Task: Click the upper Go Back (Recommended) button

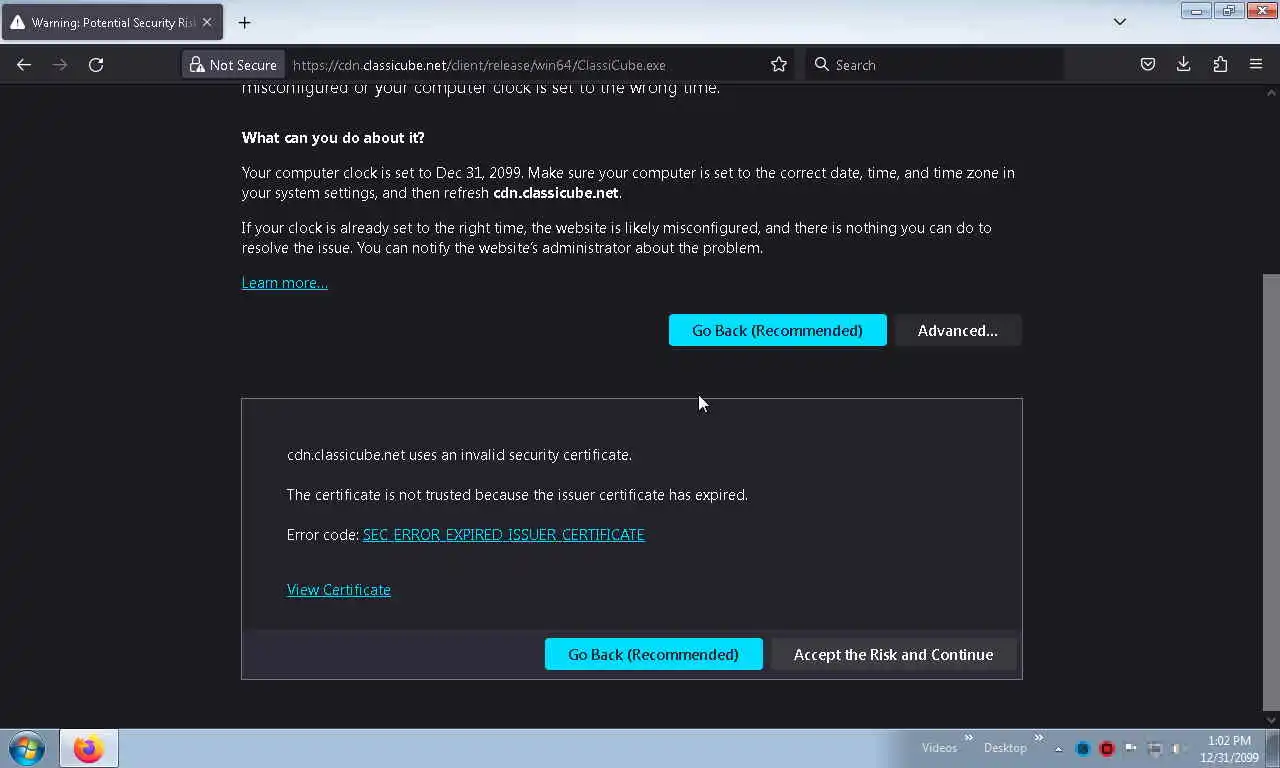Action: click(x=777, y=330)
